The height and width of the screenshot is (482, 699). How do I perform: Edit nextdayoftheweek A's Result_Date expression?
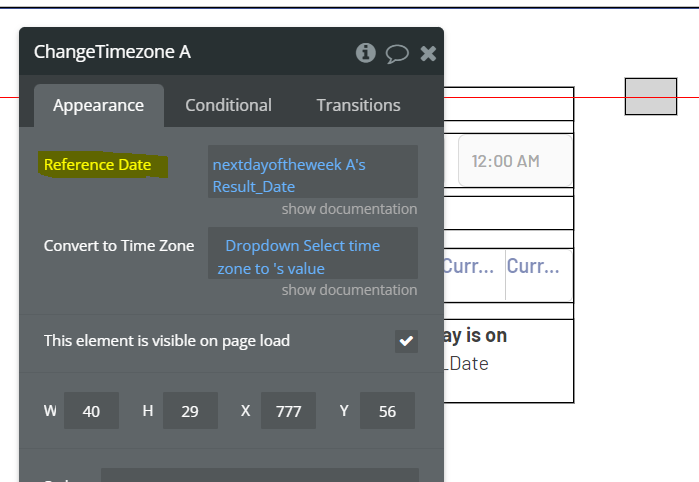pos(312,172)
